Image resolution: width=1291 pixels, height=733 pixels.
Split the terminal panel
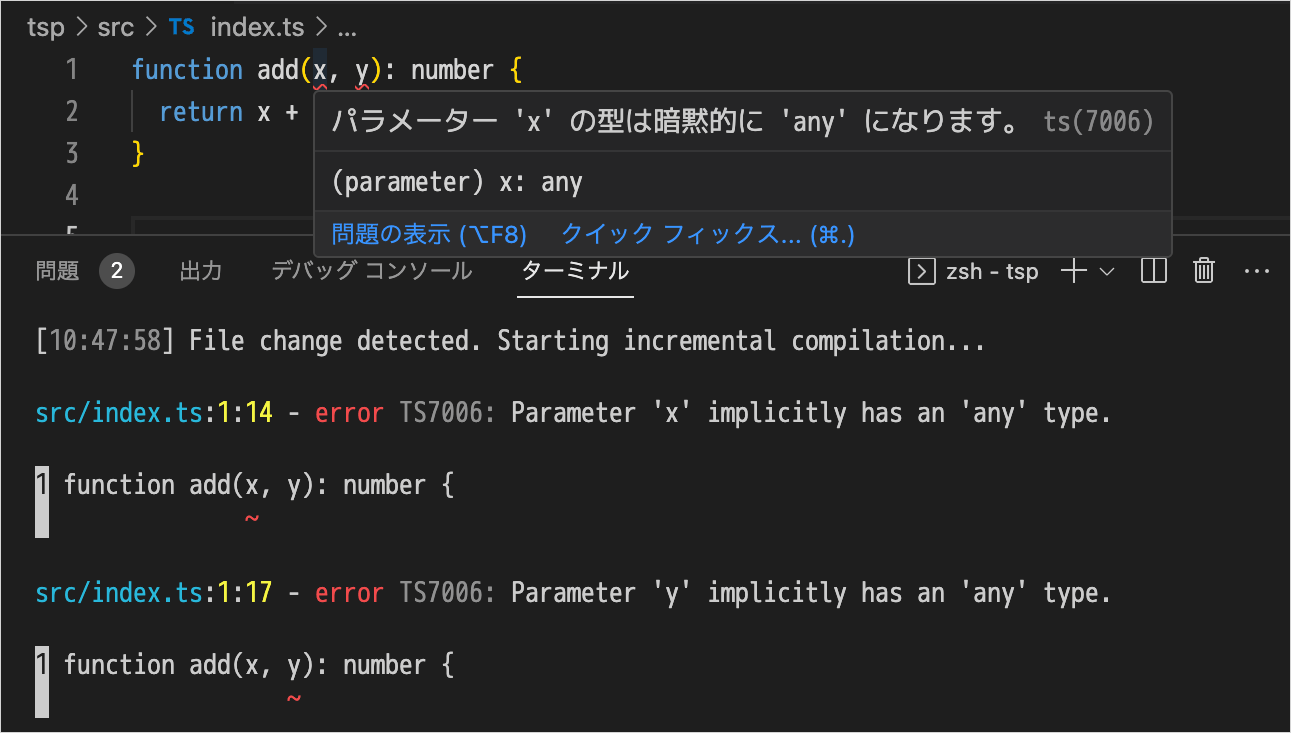[x=1154, y=271]
